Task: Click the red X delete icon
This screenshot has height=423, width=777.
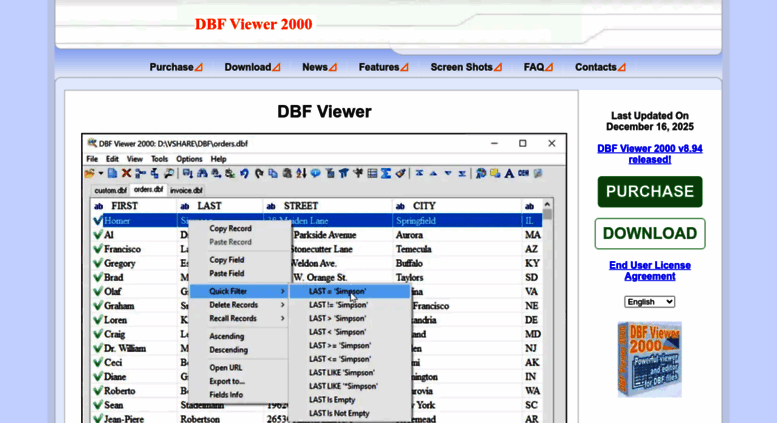Action: pyautogui.click(x=126, y=173)
